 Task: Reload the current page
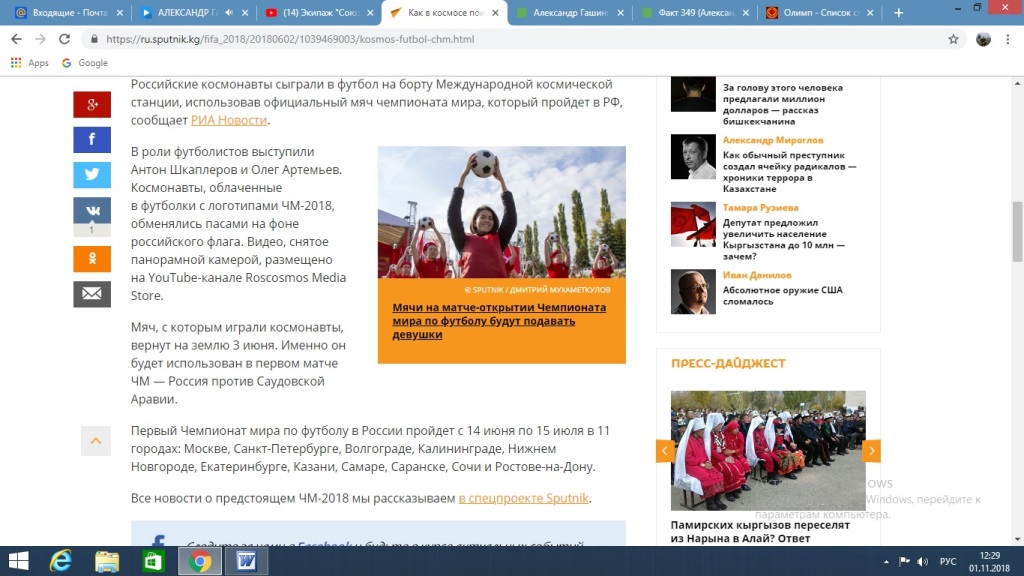(64, 39)
